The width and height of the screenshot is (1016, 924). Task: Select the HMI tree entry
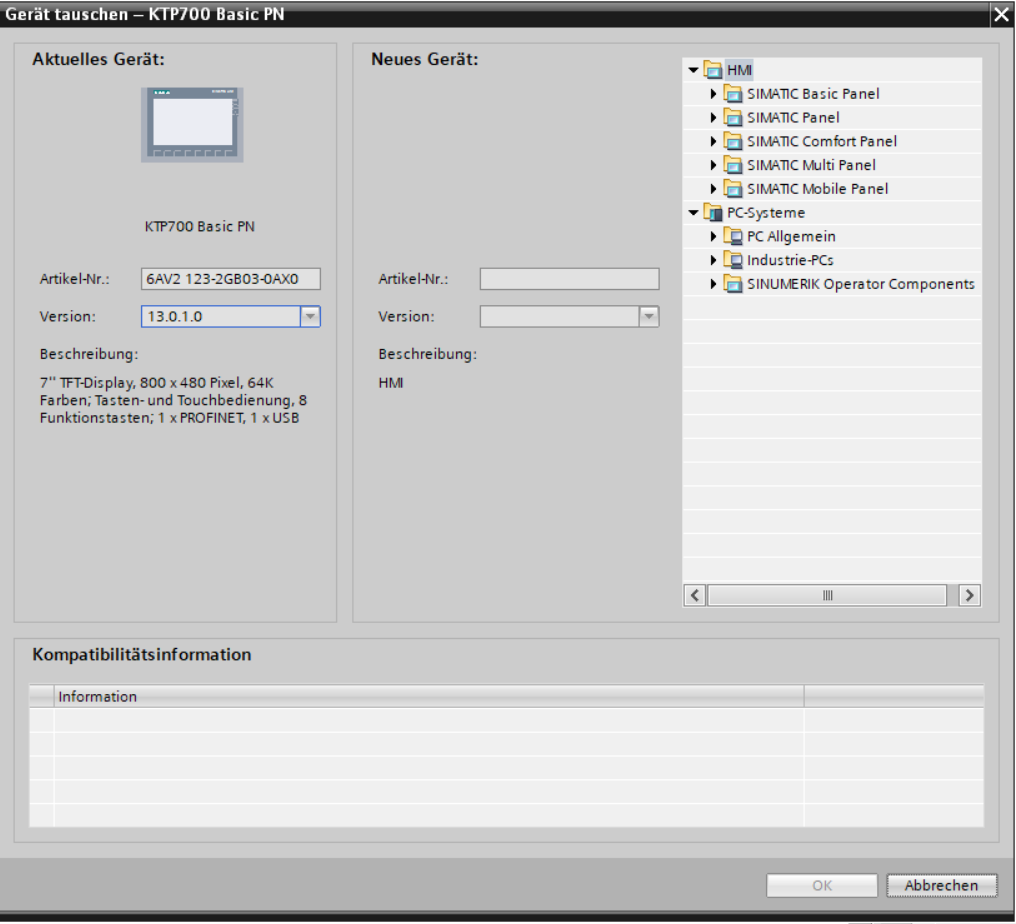(739, 70)
